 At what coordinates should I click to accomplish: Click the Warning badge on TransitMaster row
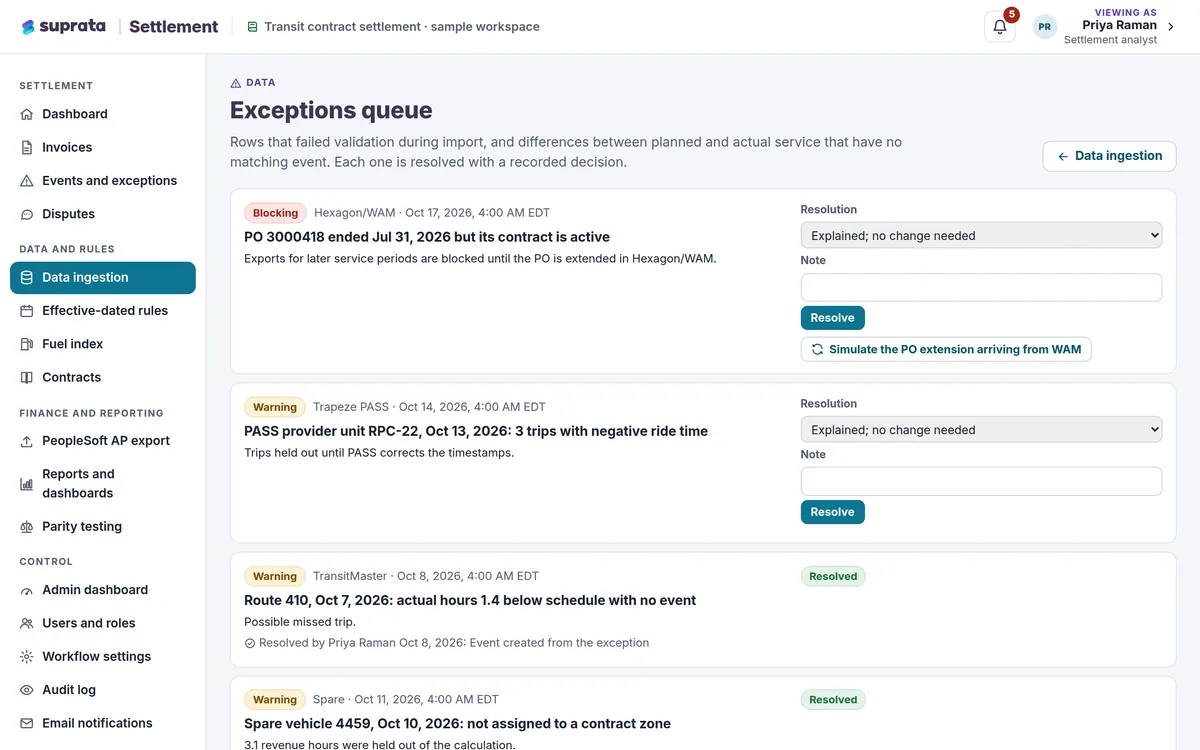click(x=275, y=576)
